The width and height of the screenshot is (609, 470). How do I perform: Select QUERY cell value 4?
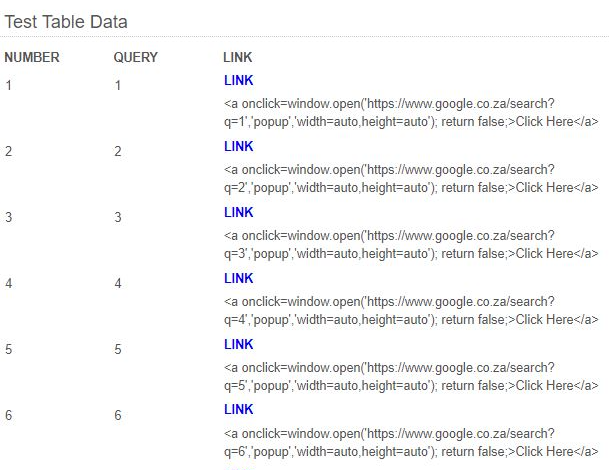pyautogui.click(x=118, y=283)
